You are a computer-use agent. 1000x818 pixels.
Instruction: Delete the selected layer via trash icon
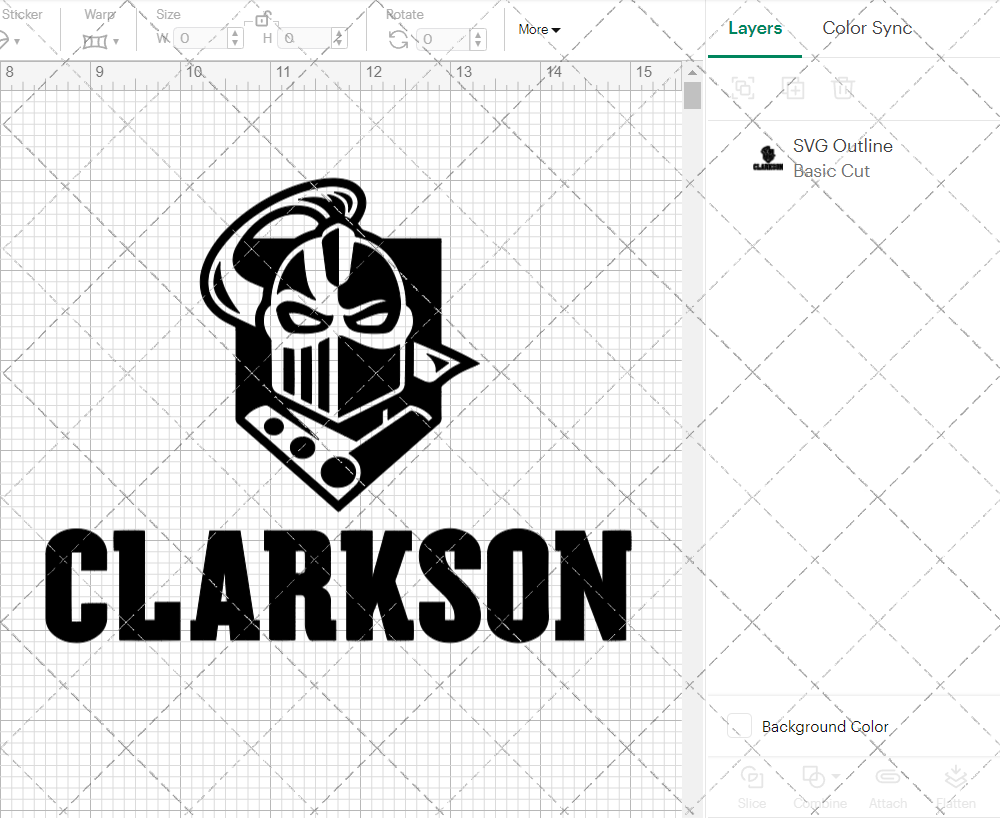[844, 89]
